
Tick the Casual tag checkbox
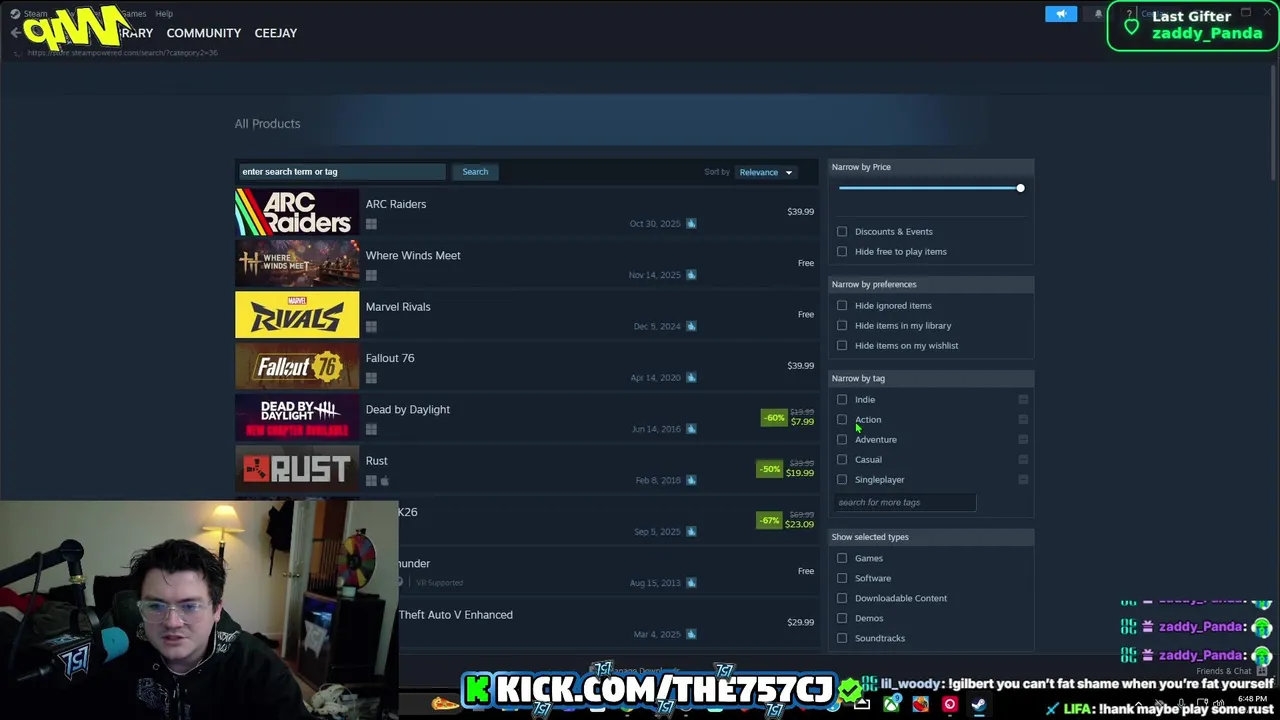[x=842, y=459]
